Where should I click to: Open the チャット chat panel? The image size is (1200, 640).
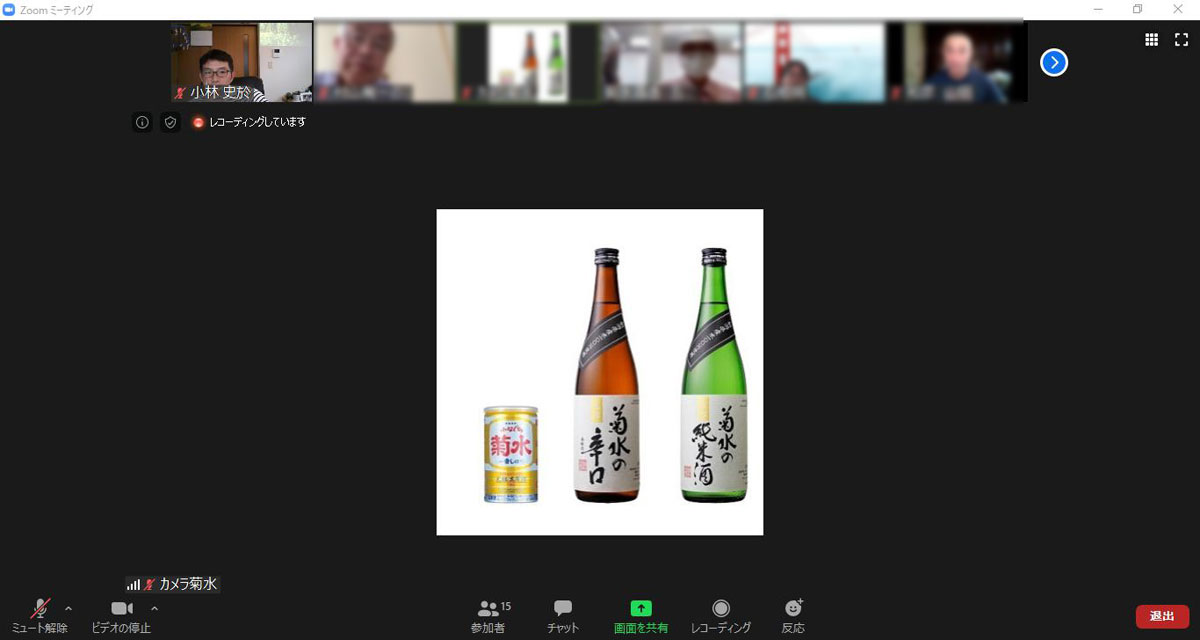coord(563,616)
